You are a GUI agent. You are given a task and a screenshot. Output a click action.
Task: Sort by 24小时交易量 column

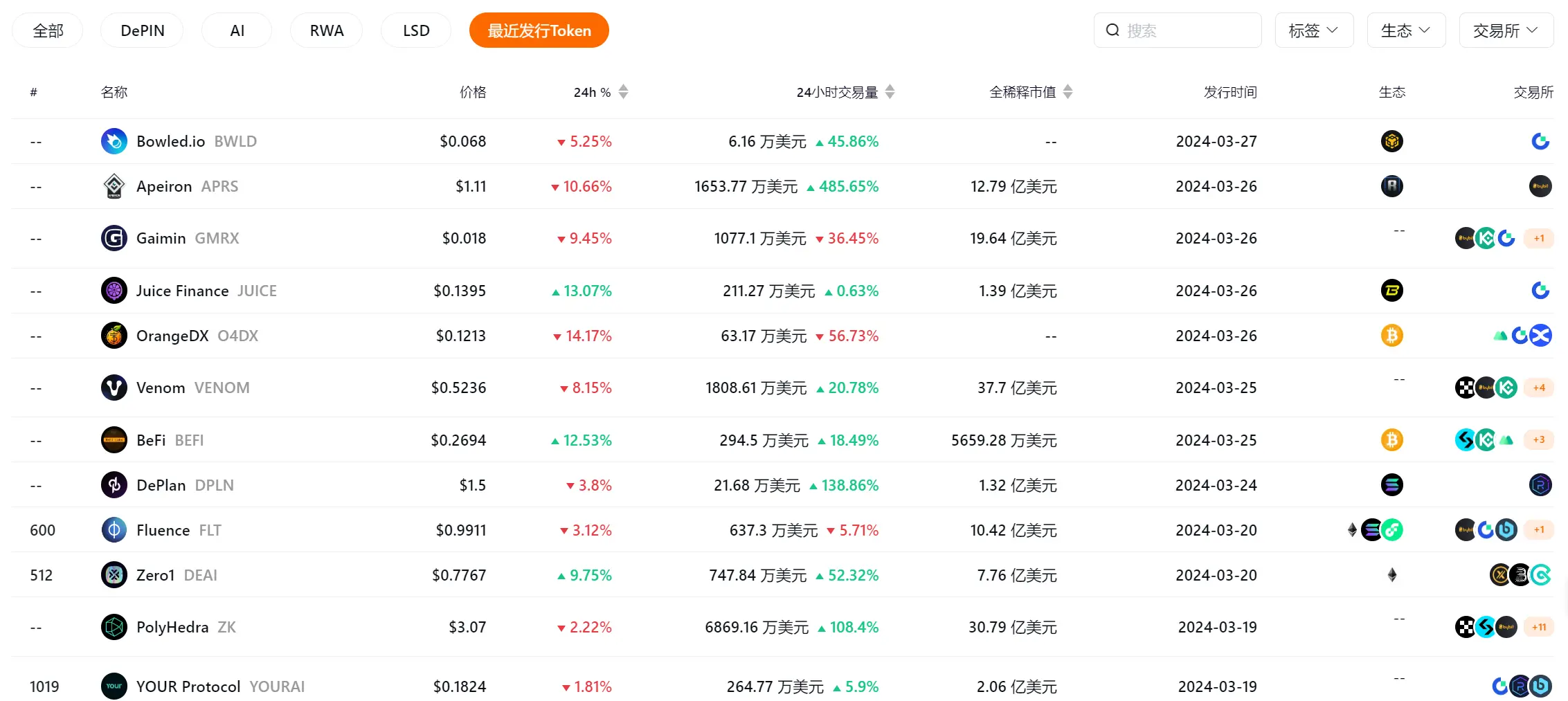point(890,92)
